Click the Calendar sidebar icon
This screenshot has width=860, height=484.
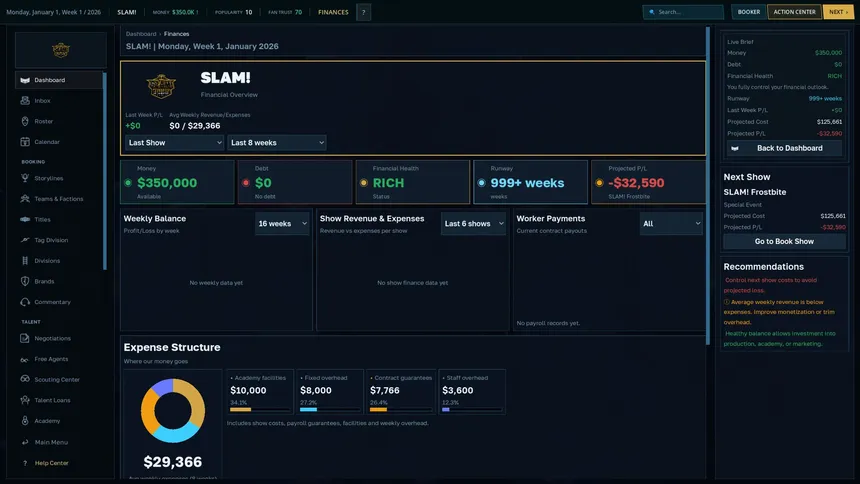25,142
